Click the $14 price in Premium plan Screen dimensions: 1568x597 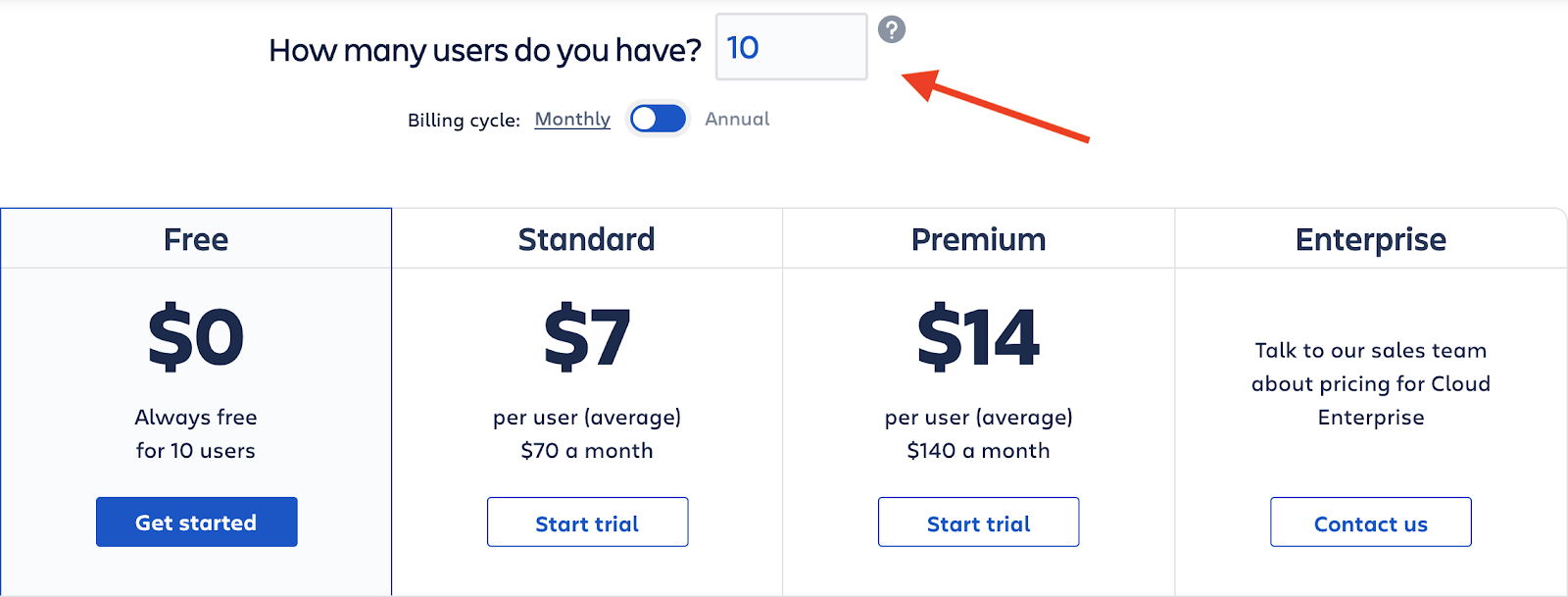coord(978,337)
